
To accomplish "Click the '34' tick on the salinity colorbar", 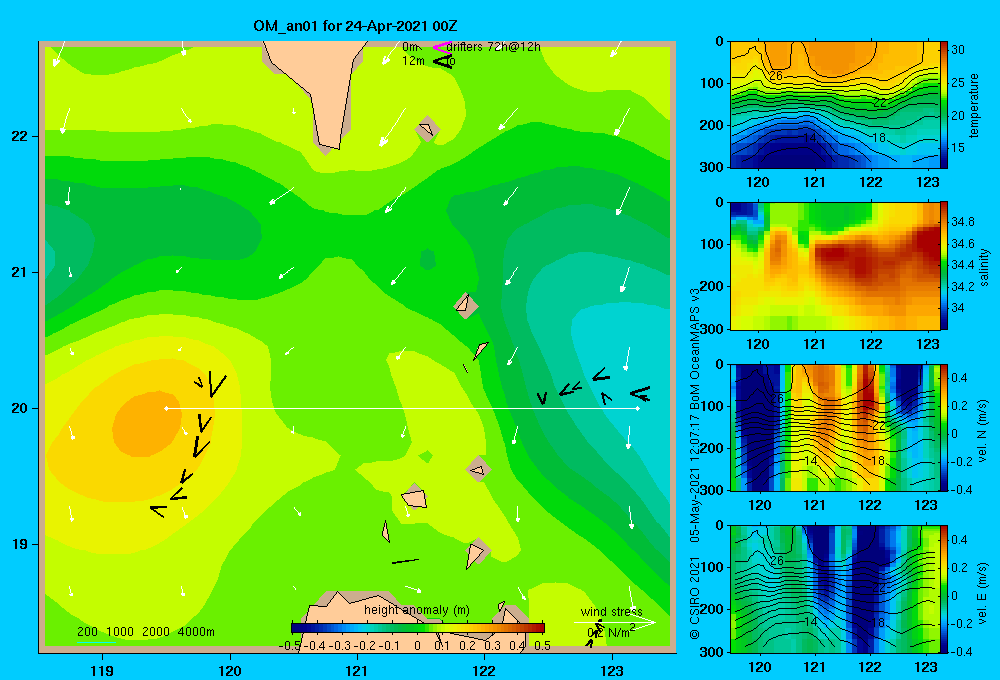I will point(957,307).
